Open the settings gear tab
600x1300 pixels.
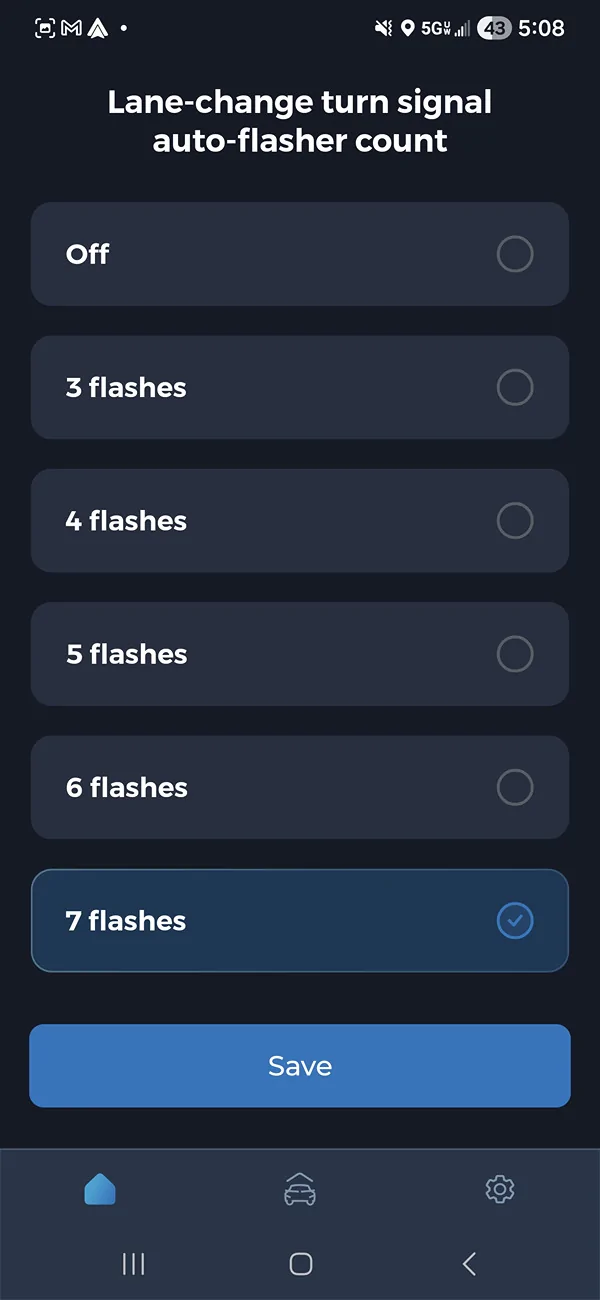point(499,1189)
